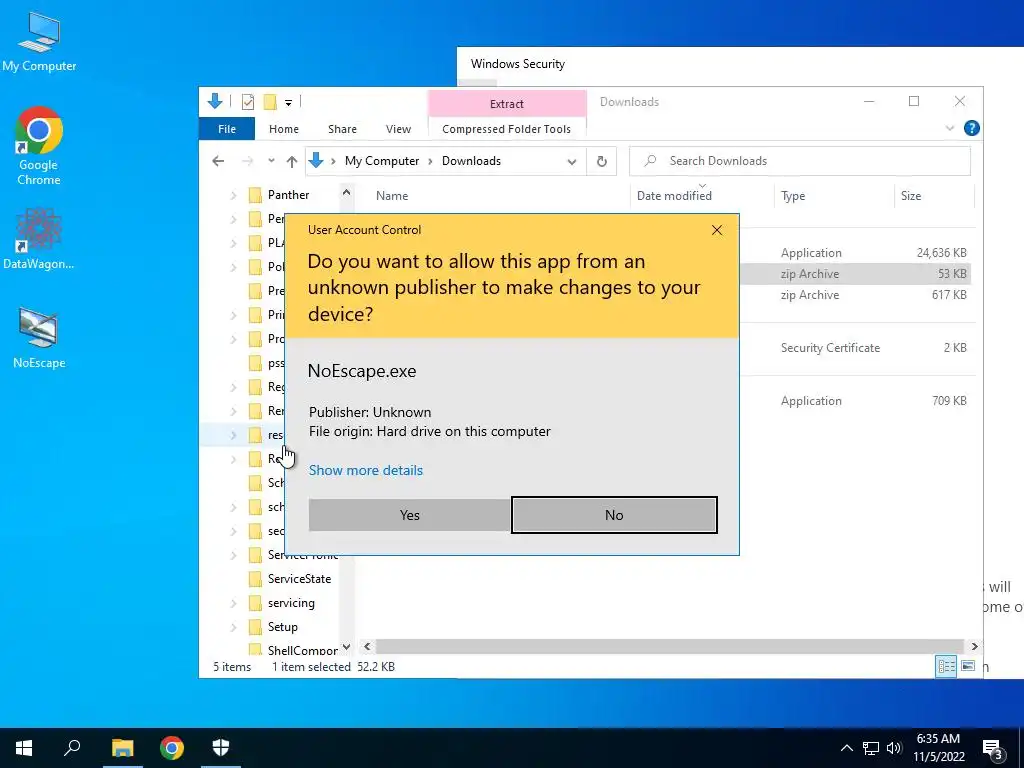This screenshot has height=768, width=1024.
Task: Sort by the Size column header
Action: click(x=910, y=196)
